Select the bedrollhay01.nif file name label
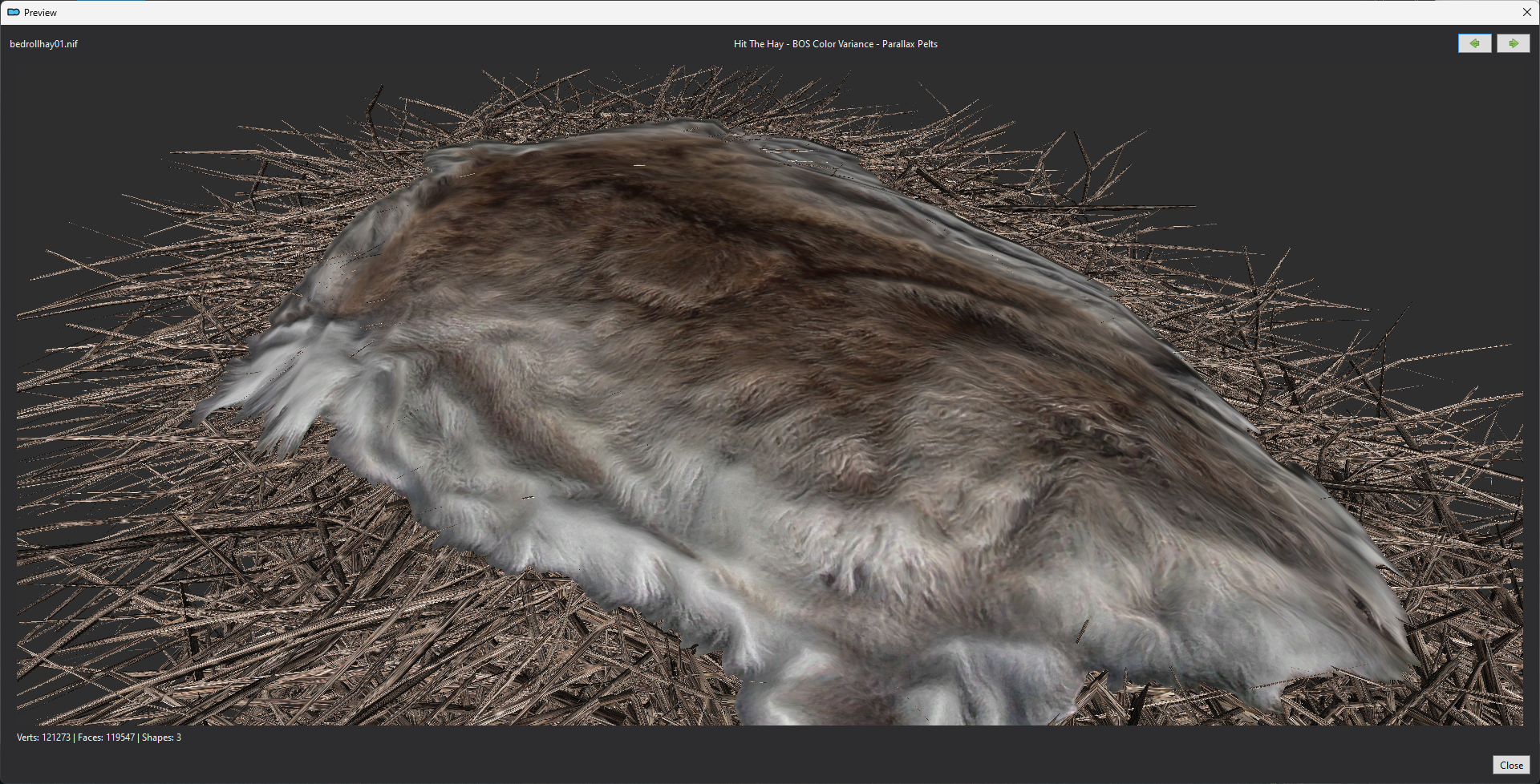Viewport: 1540px width, 784px height. [43, 44]
